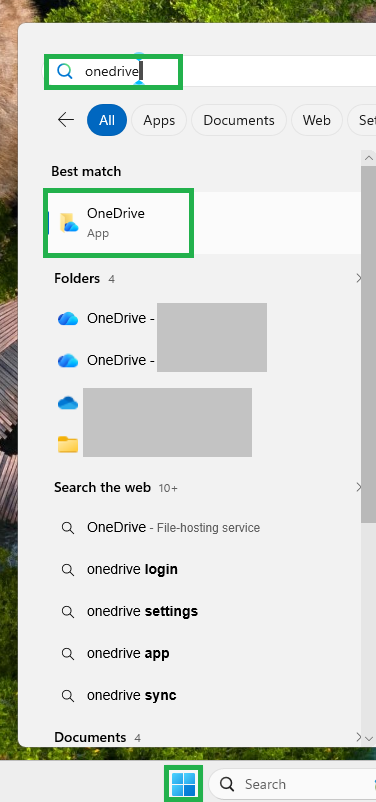Expand the Folders results section
The width and height of the screenshot is (376, 802).
pos(359,278)
